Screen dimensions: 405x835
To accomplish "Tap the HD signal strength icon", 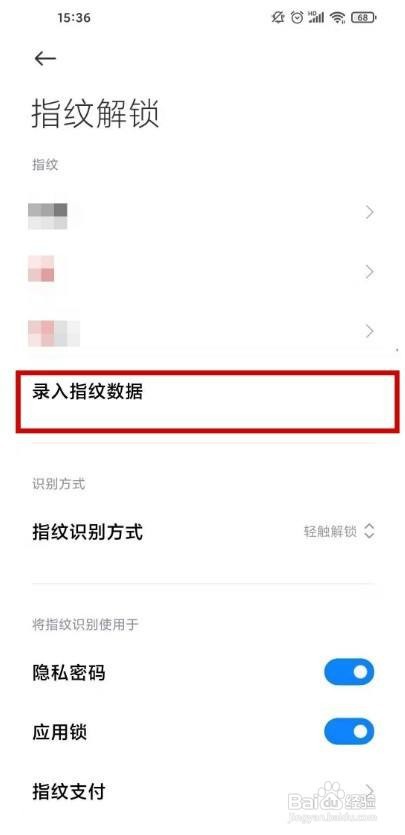I will click(316, 18).
